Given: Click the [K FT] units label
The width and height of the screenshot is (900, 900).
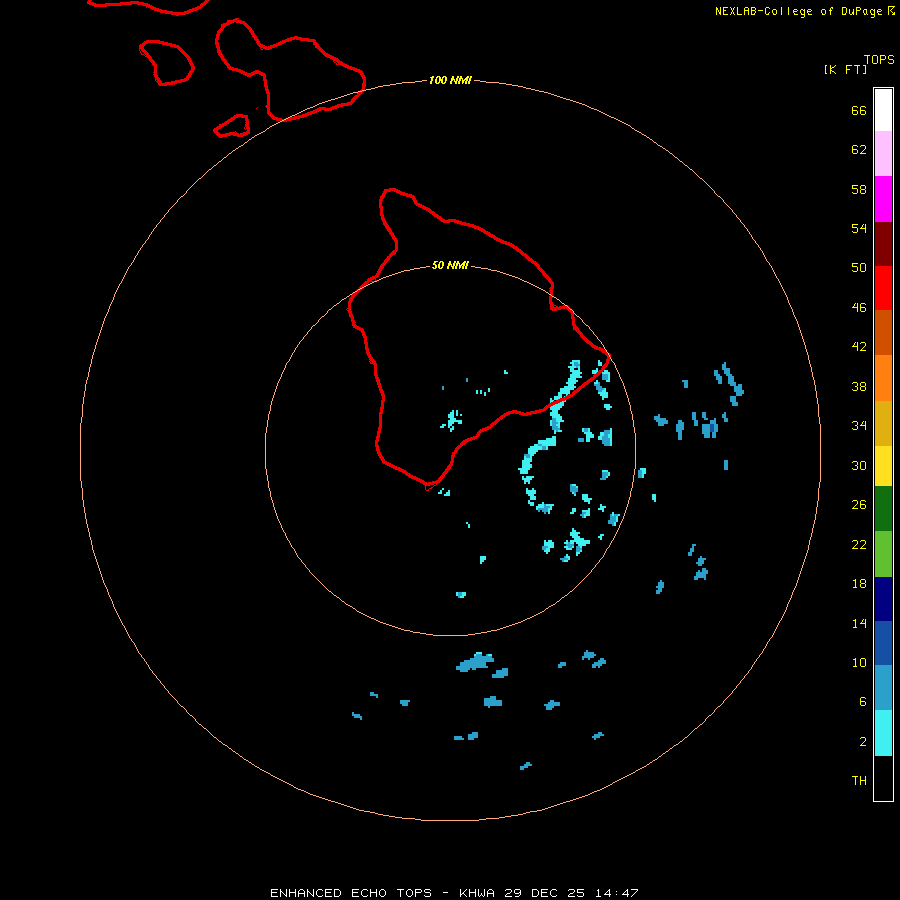Looking at the screenshot, I should pyautogui.click(x=845, y=69).
